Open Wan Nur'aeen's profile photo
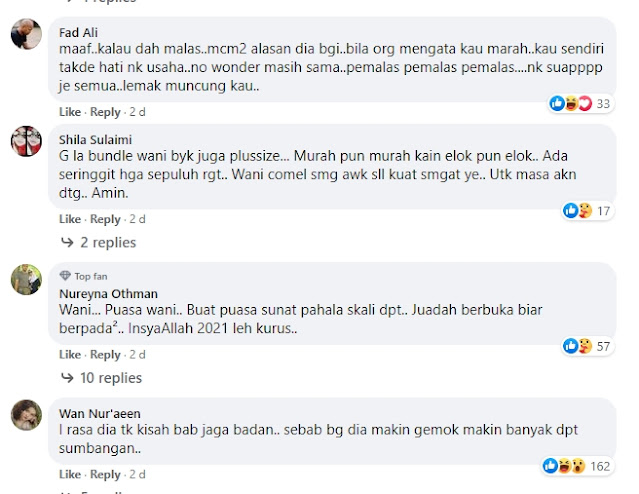The height and width of the screenshot is (494, 639). coord(26,415)
